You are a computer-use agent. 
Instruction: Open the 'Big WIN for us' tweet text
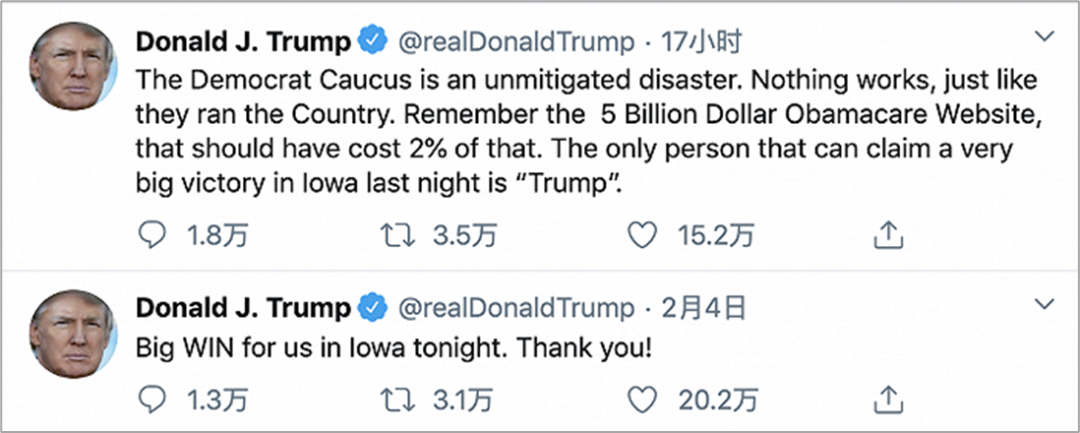(393, 349)
